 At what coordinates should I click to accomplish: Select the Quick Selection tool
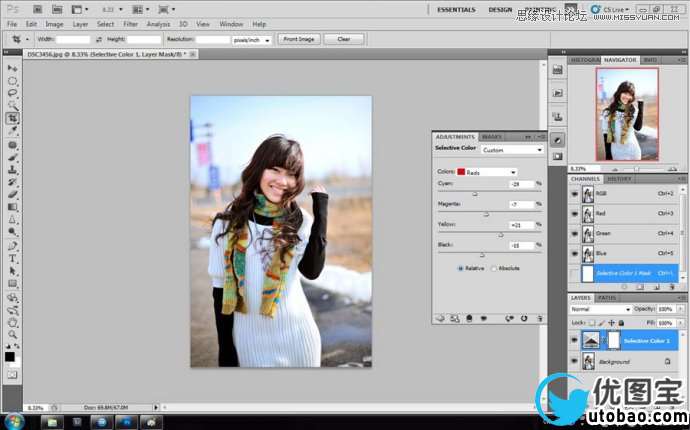tap(12, 106)
